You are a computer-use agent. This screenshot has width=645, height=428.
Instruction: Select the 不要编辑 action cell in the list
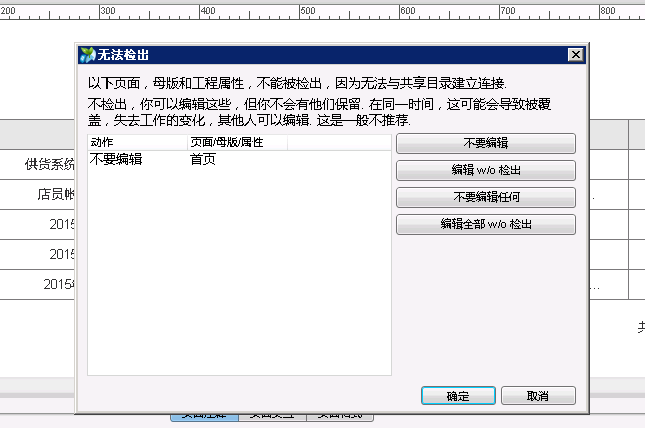coord(116,159)
